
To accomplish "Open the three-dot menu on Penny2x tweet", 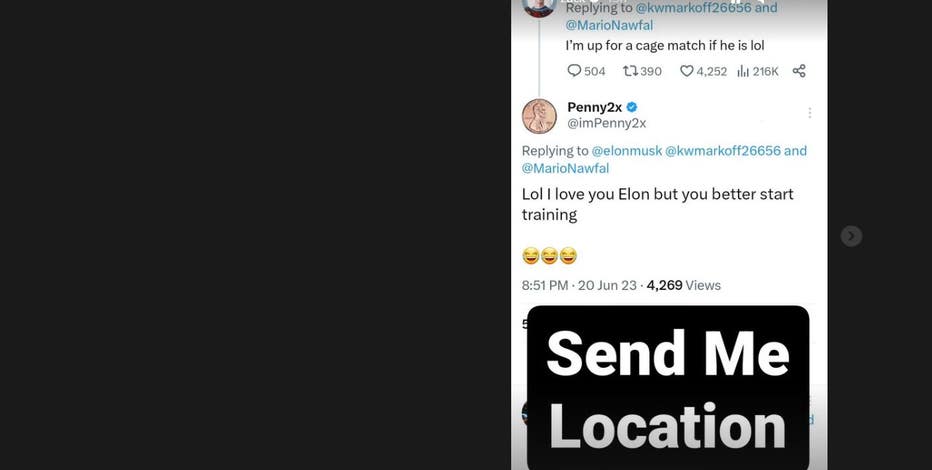I will coord(809,113).
